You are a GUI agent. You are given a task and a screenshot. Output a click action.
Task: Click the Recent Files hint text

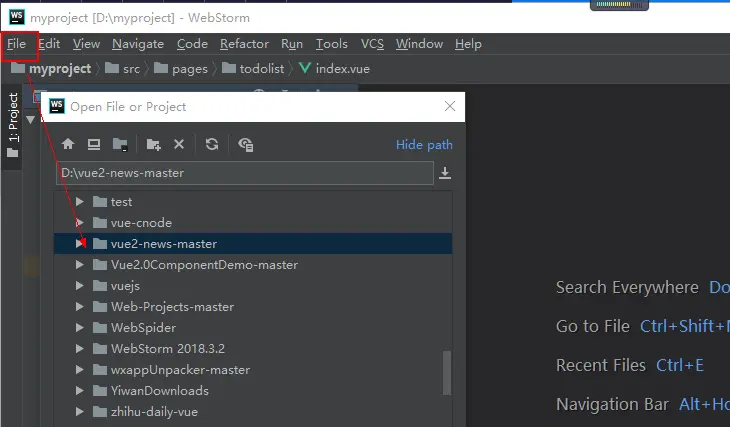[x=601, y=365]
